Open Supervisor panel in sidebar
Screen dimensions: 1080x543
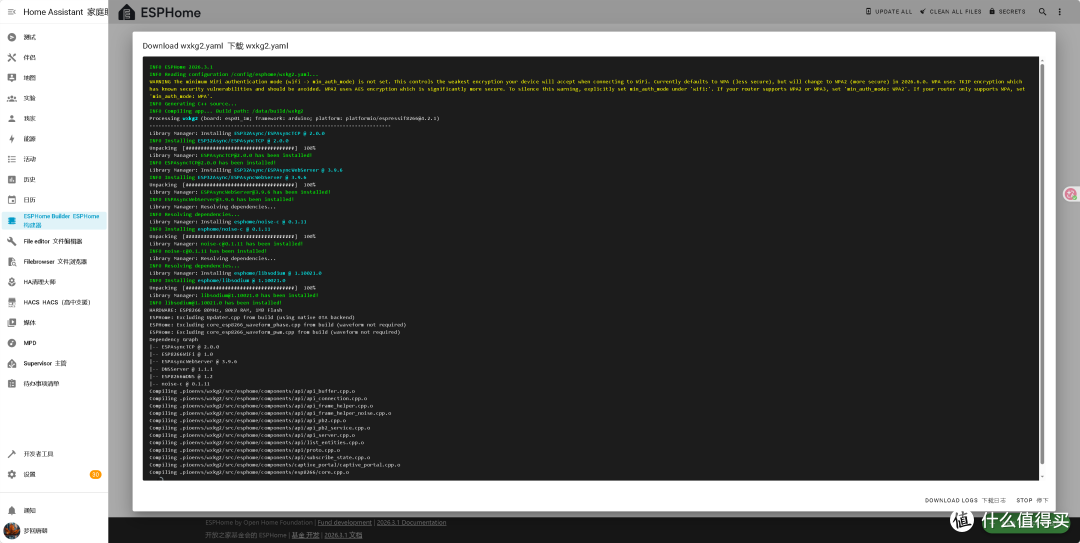tap(53, 363)
